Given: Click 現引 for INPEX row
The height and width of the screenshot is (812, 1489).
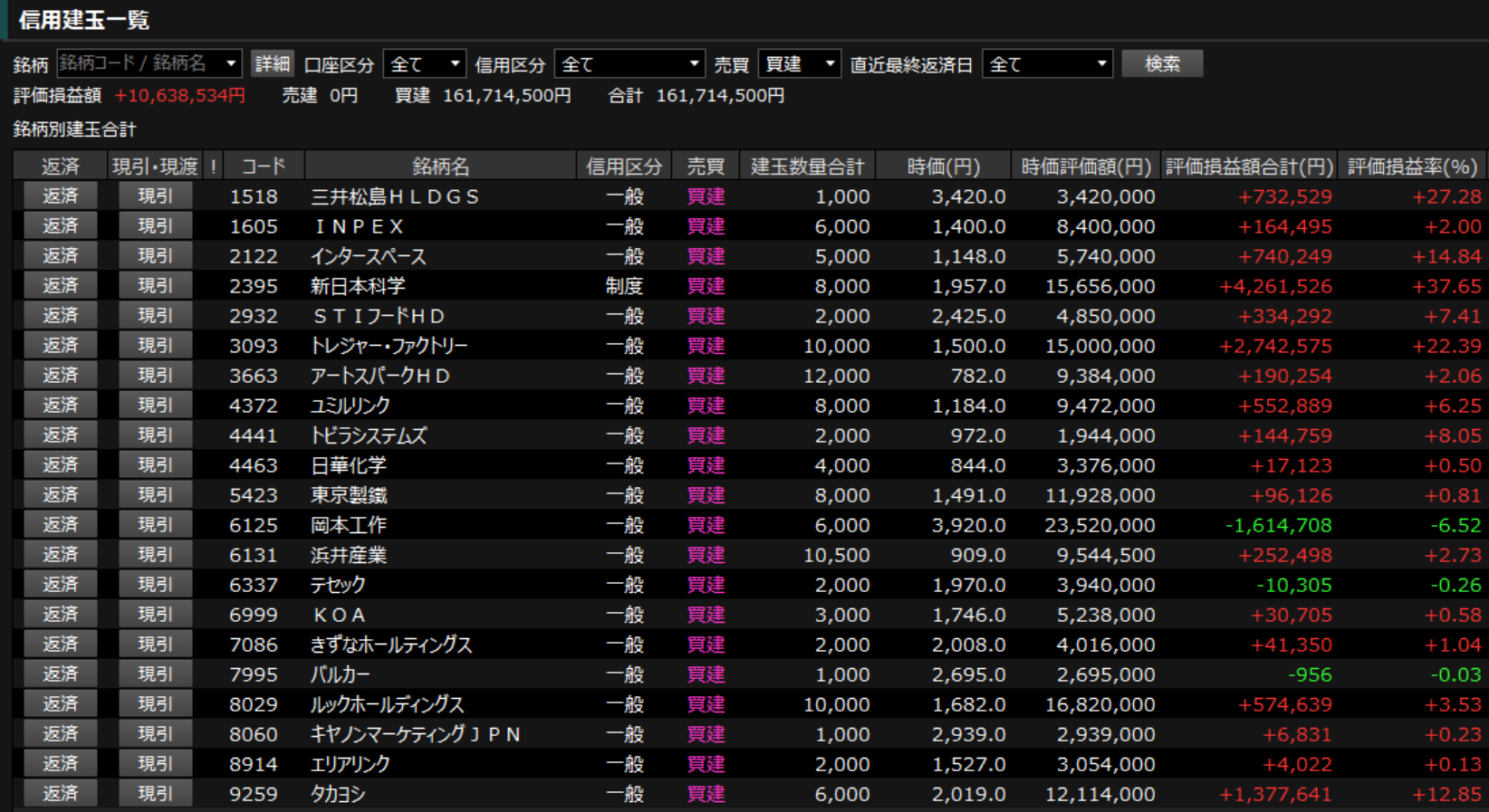Looking at the screenshot, I should tap(155, 225).
